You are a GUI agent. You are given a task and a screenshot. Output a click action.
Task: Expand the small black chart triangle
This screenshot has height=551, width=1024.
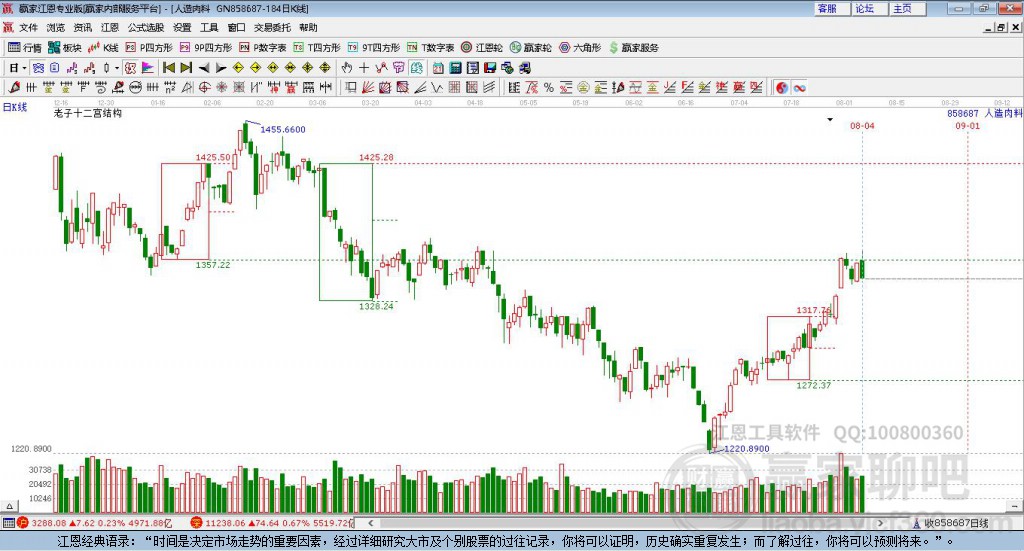pos(830,119)
